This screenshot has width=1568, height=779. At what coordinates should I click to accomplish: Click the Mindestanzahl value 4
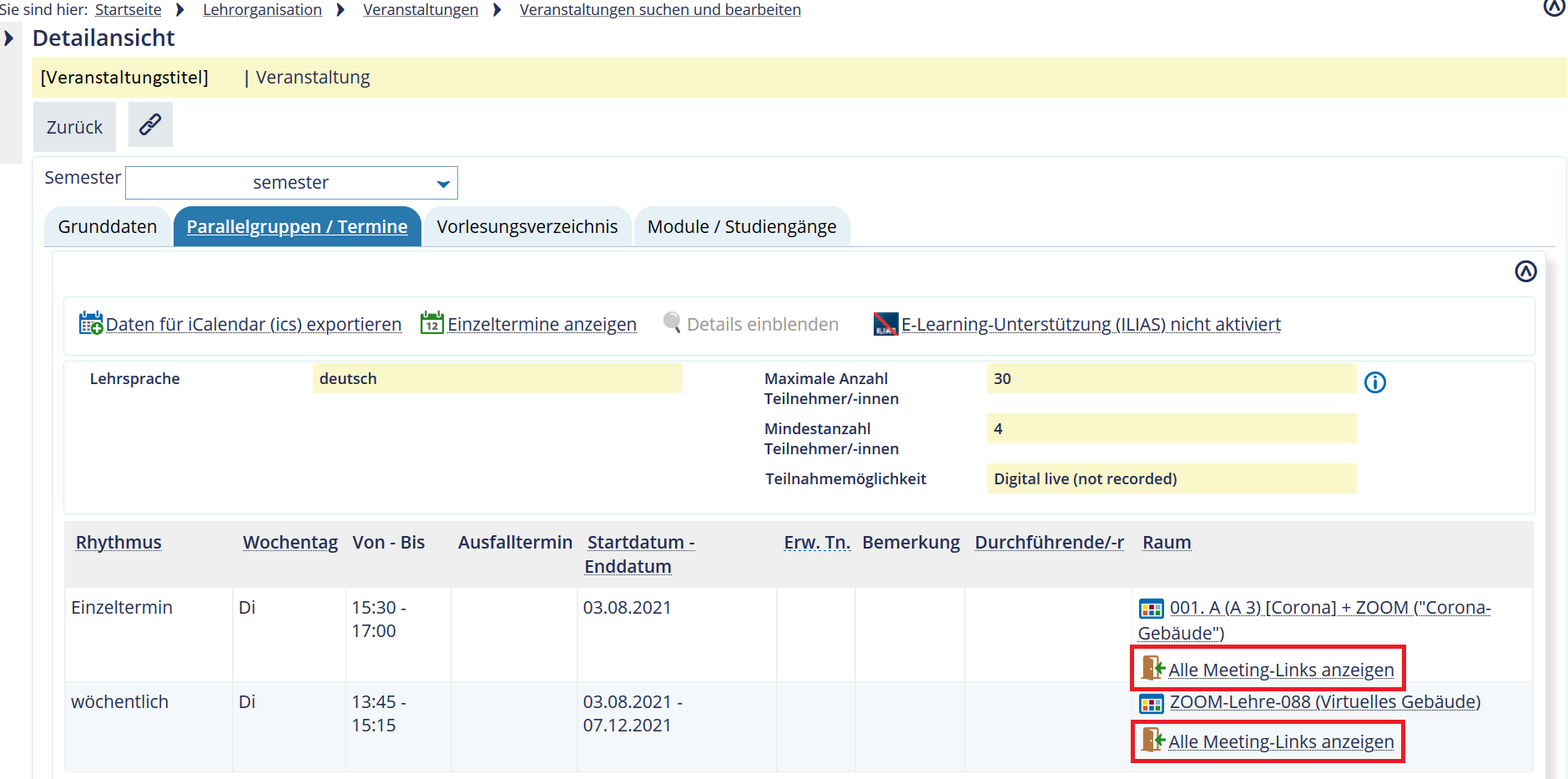click(x=1172, y=428)
